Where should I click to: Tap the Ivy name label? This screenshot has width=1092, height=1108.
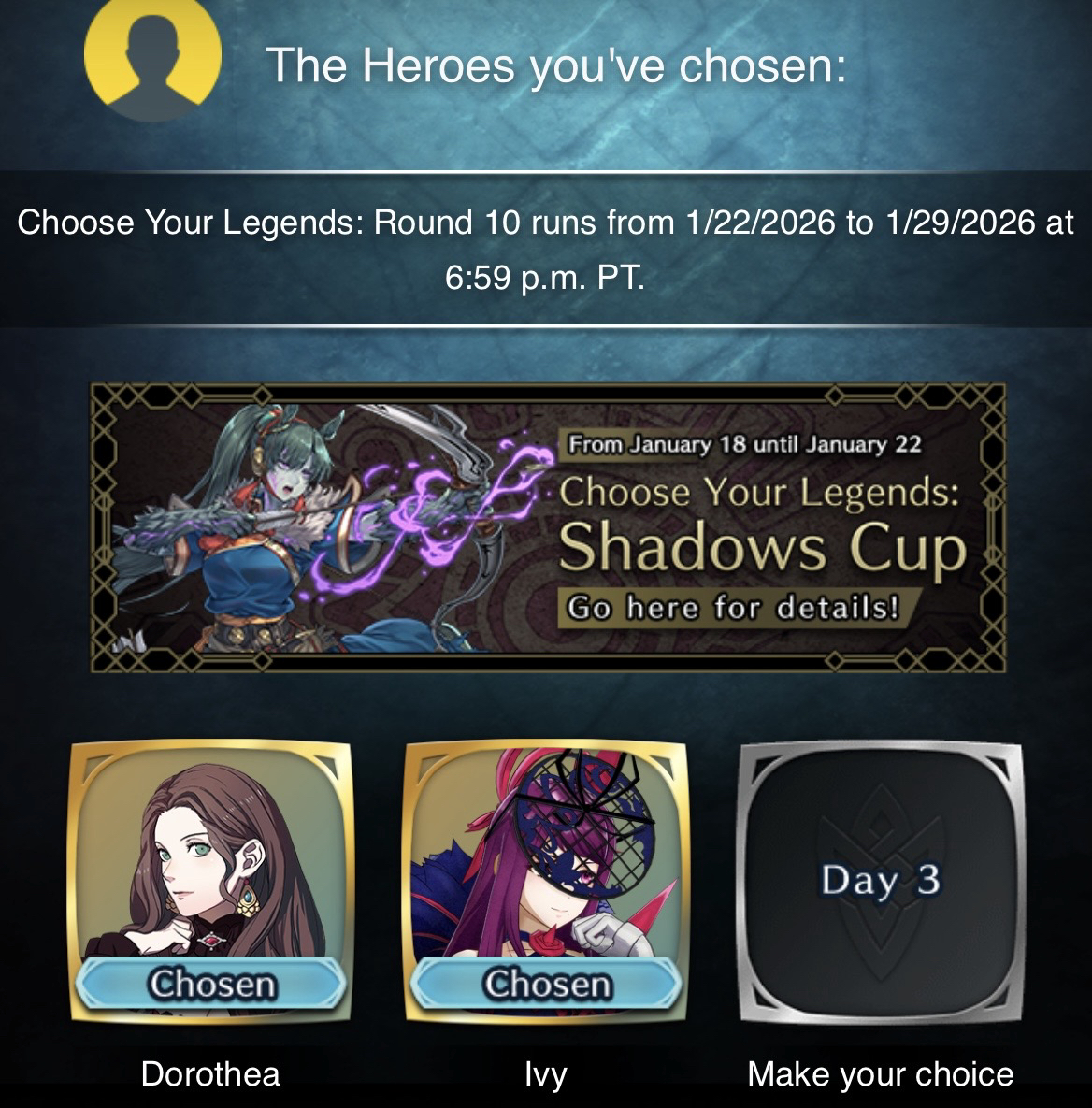coord(545,1074)
